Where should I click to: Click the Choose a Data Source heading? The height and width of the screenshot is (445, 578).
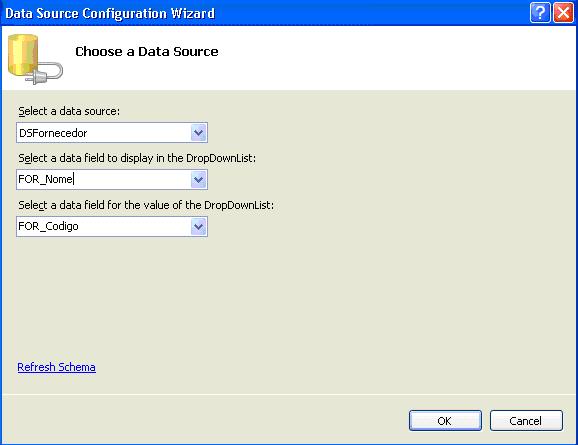[x=147, y=51]
